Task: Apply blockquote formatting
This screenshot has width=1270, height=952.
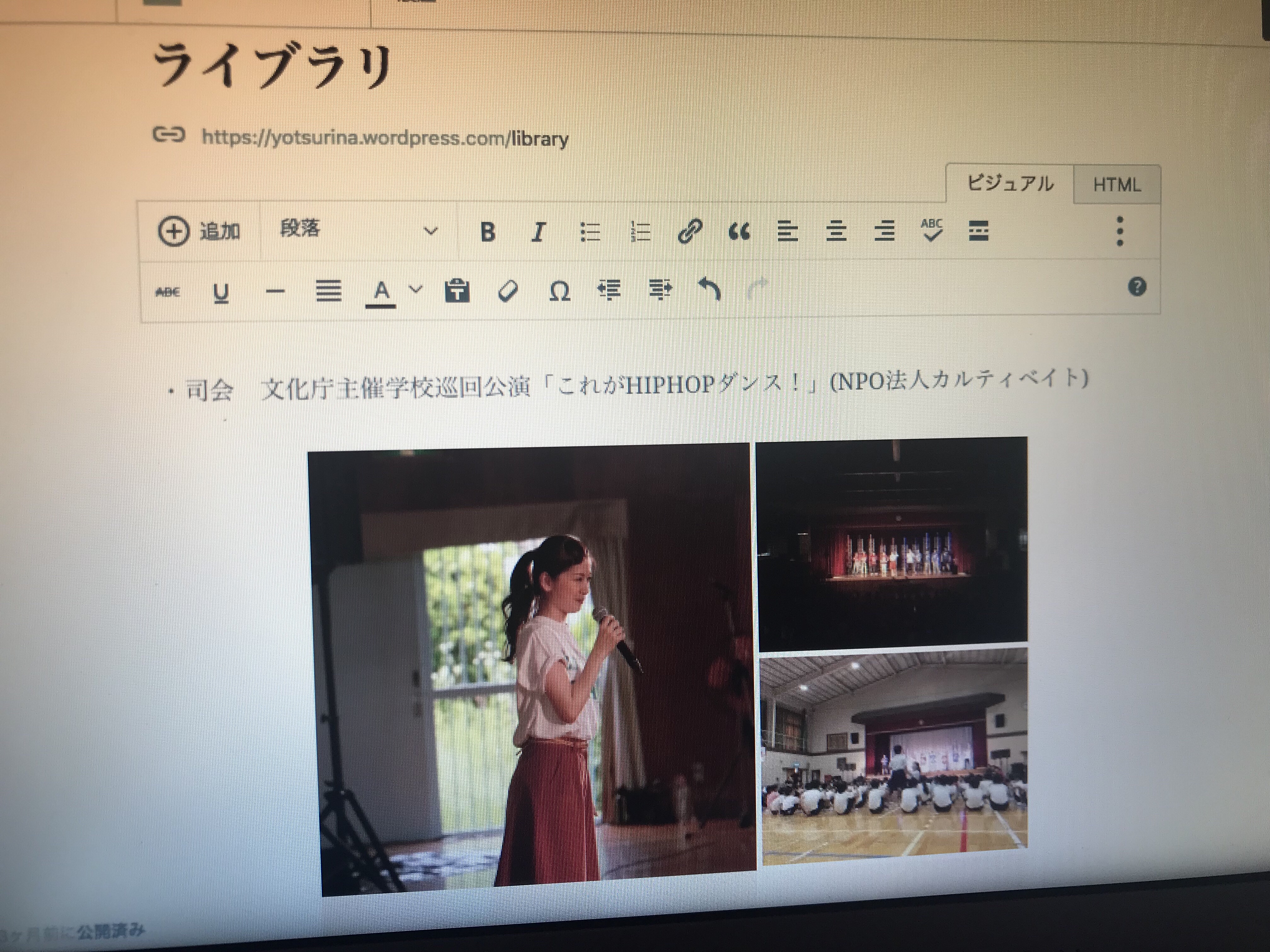Action: click(739, 231)
